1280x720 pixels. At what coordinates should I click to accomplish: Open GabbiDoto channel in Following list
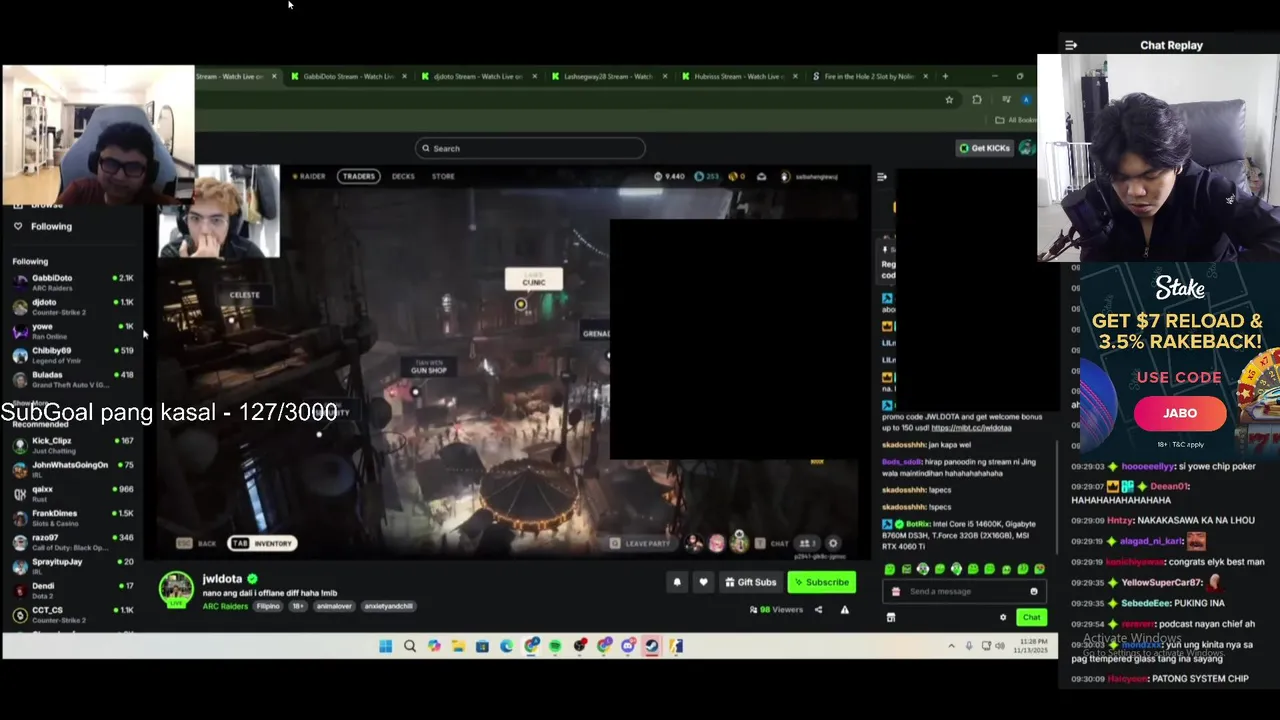pos(72,282)
